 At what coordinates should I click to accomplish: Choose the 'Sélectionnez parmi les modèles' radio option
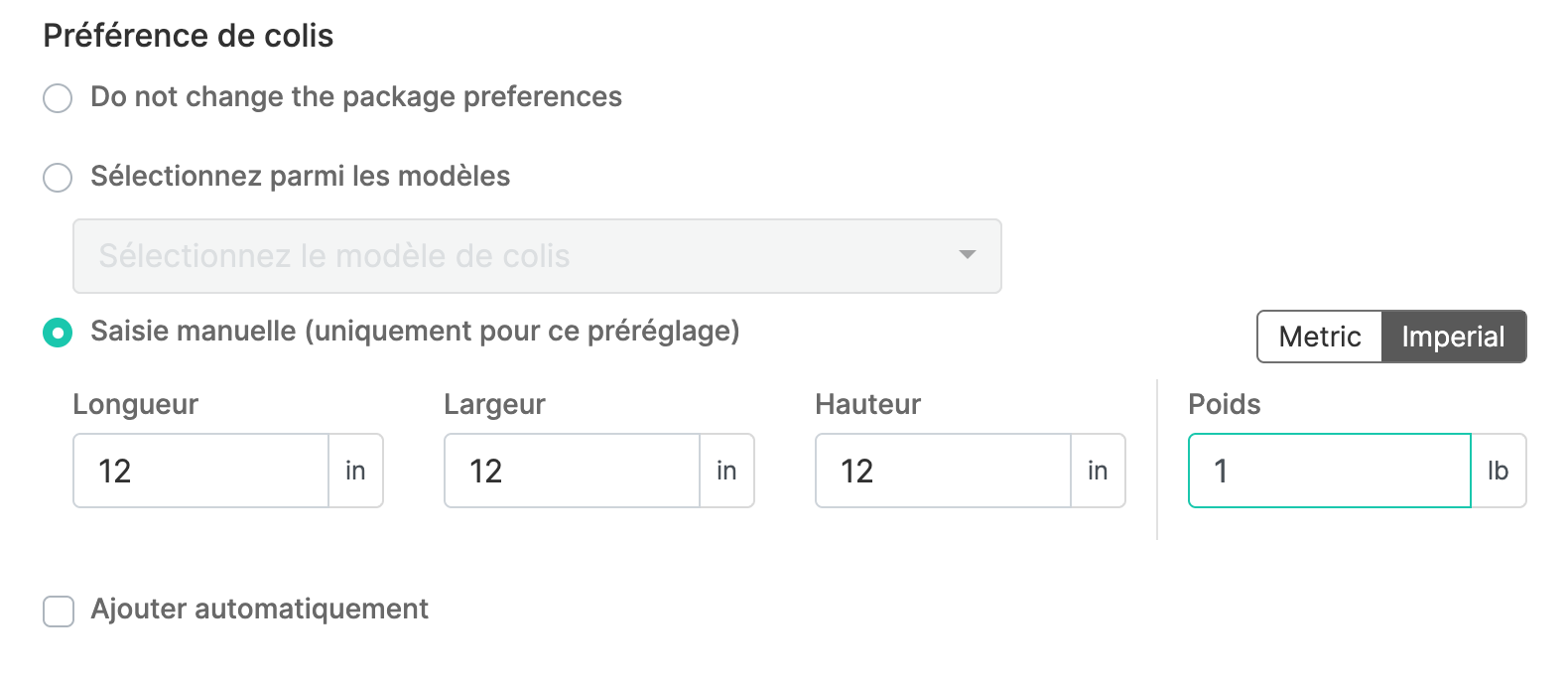tap(58, 178)
